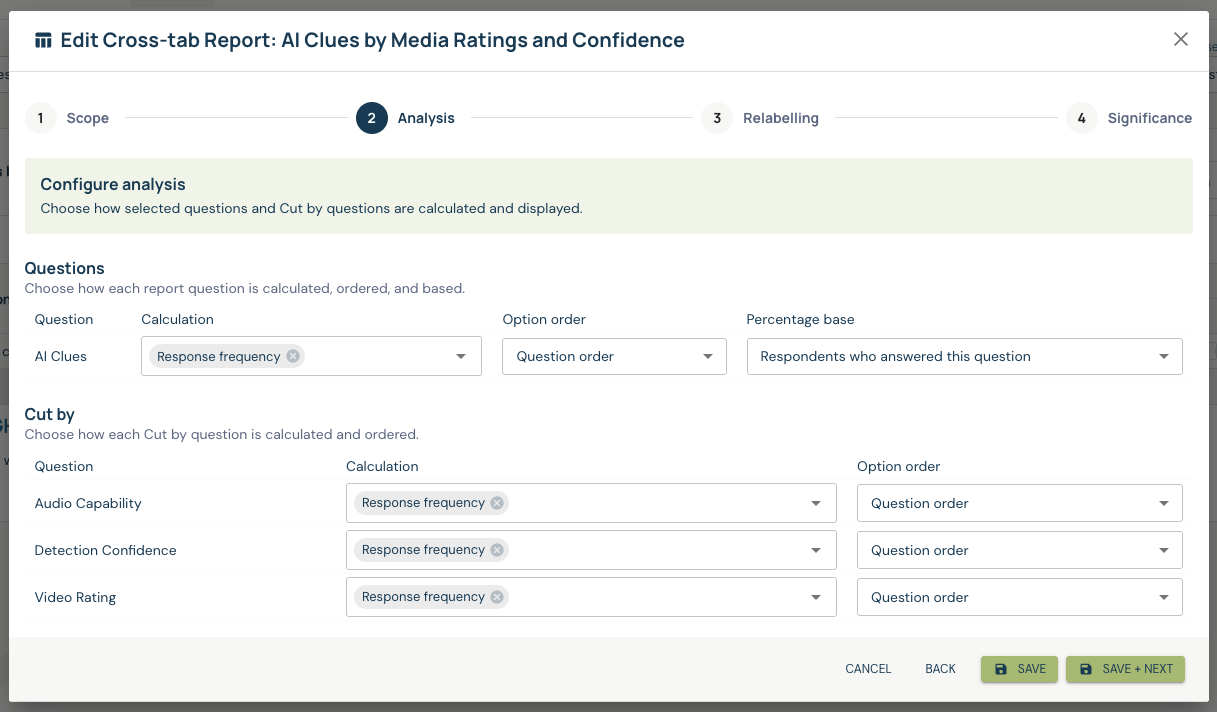Remove Response frequency chip from Detection Confidence

point(497,550)
